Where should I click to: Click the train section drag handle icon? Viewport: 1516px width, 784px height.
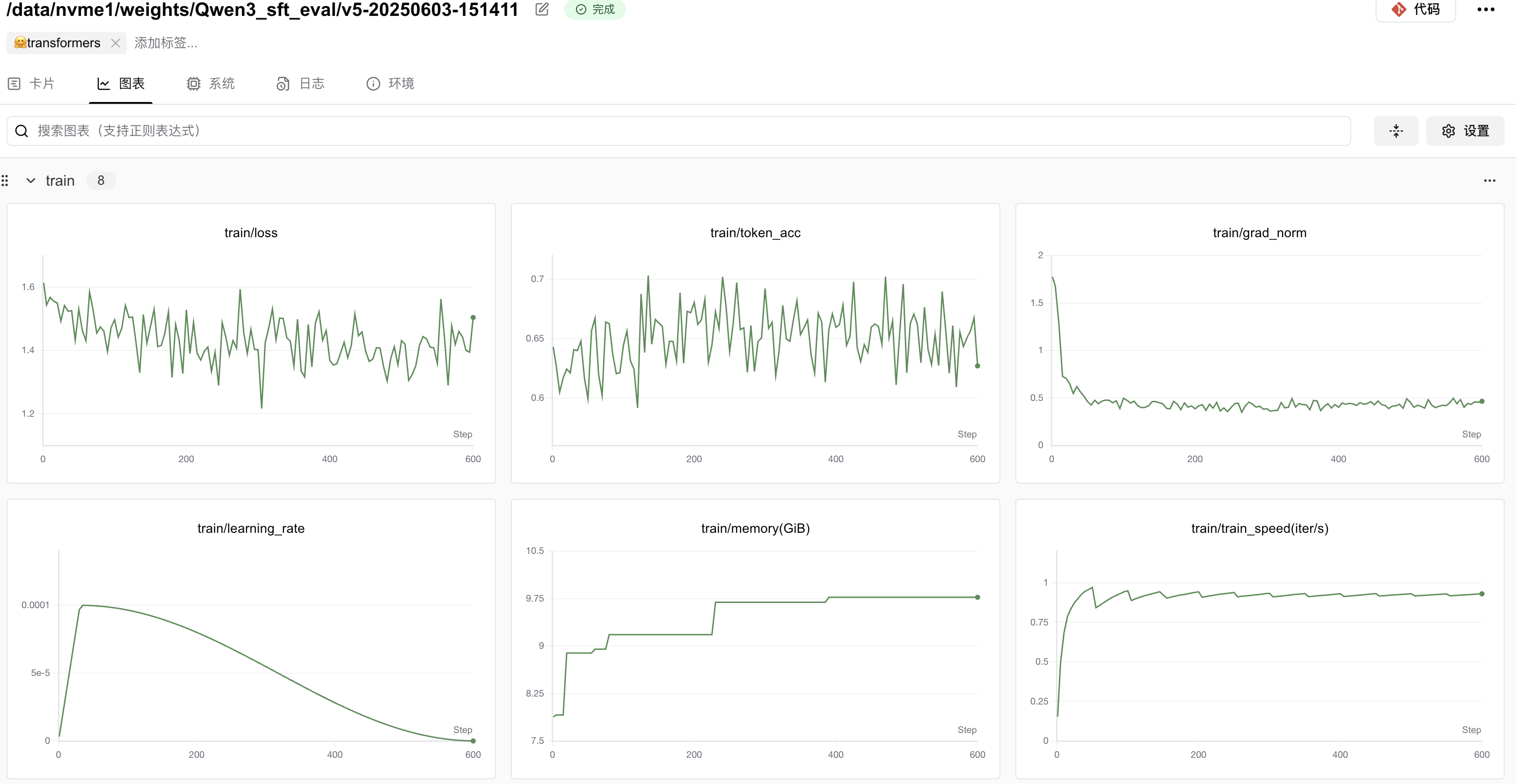5,181
